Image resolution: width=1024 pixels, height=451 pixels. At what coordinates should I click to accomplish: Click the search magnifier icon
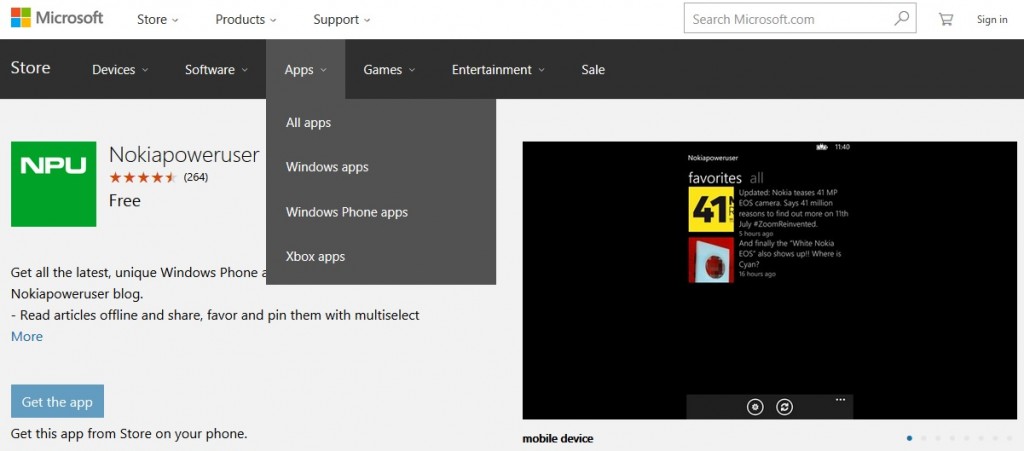point(901,18)
